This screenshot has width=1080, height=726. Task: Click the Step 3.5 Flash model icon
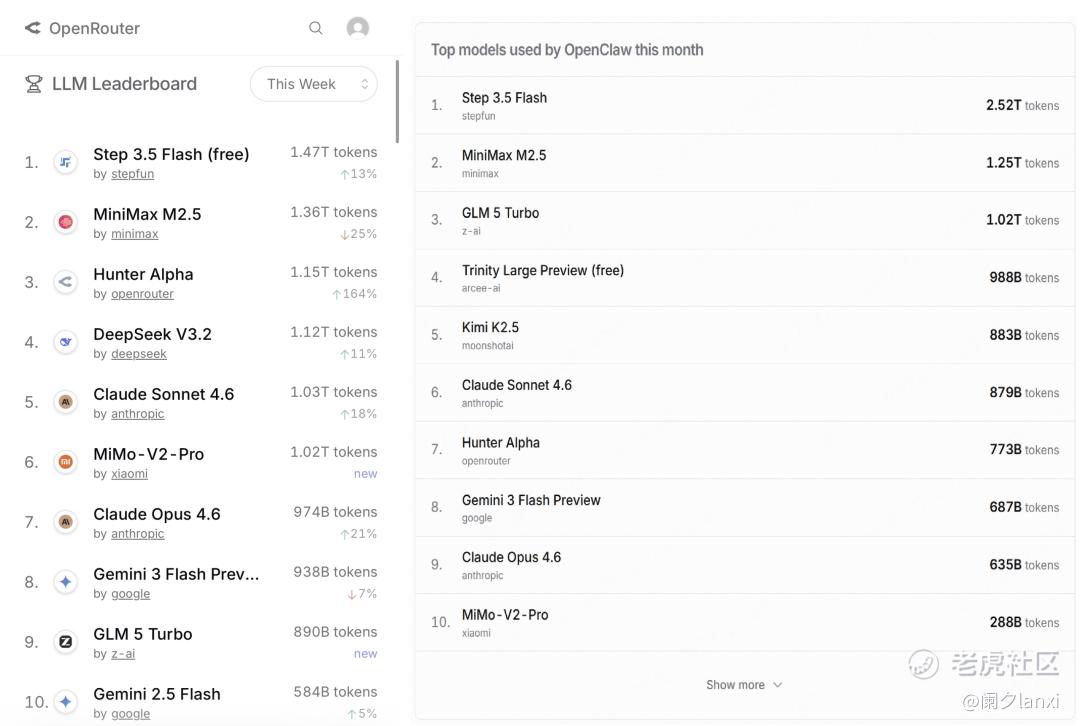66,162
